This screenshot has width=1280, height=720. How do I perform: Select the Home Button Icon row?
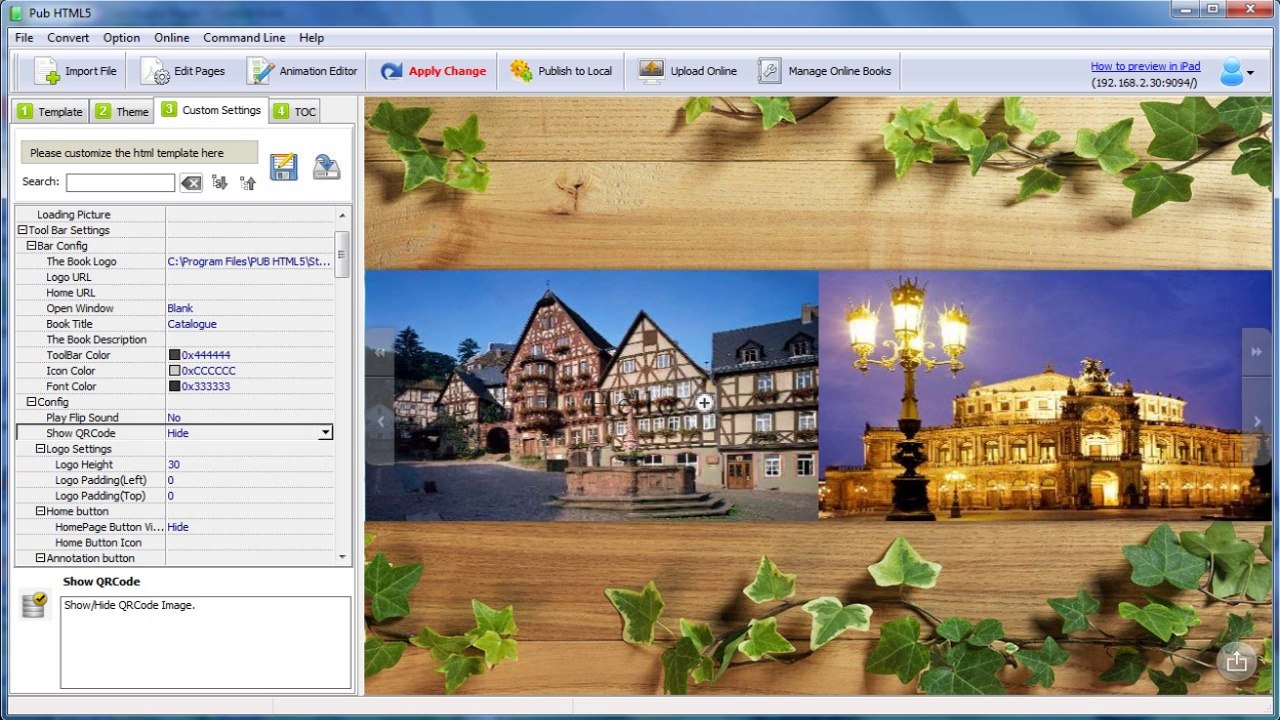175,543
